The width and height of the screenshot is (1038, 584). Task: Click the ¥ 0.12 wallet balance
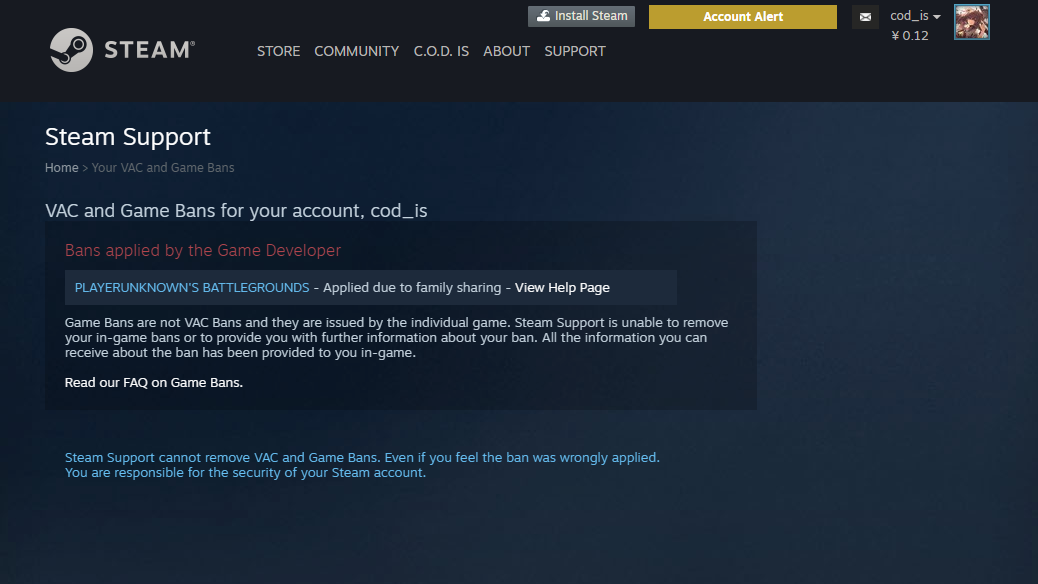point(910,36)
